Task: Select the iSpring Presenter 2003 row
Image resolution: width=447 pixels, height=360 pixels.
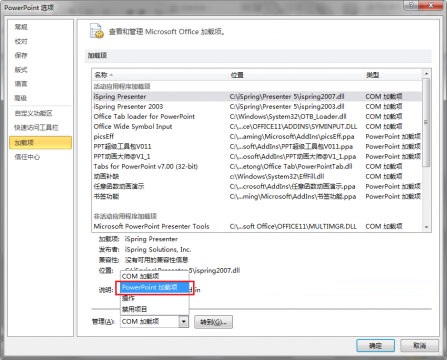Action: pyautogui.click(x=257, y=107)
